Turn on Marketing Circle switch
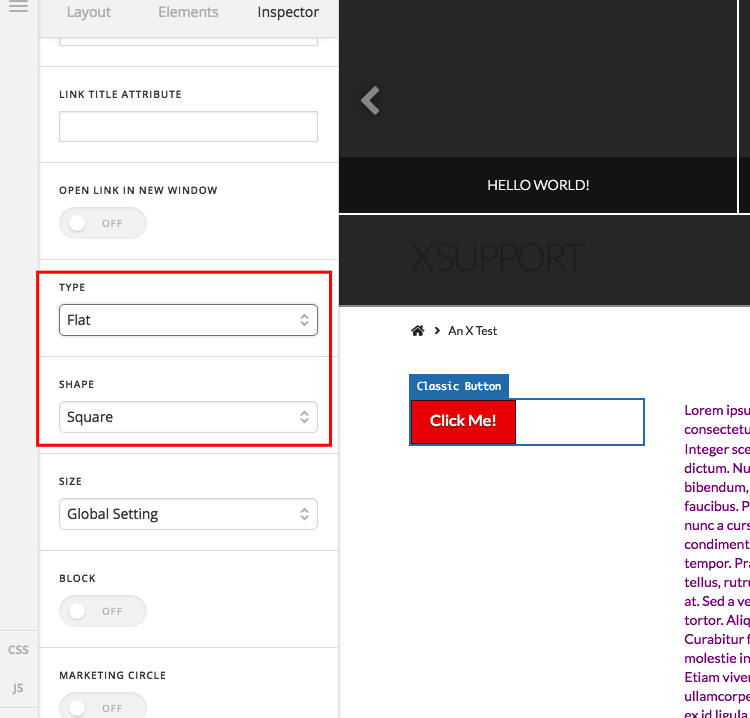The image size is (750, 718). coord(103,706)
